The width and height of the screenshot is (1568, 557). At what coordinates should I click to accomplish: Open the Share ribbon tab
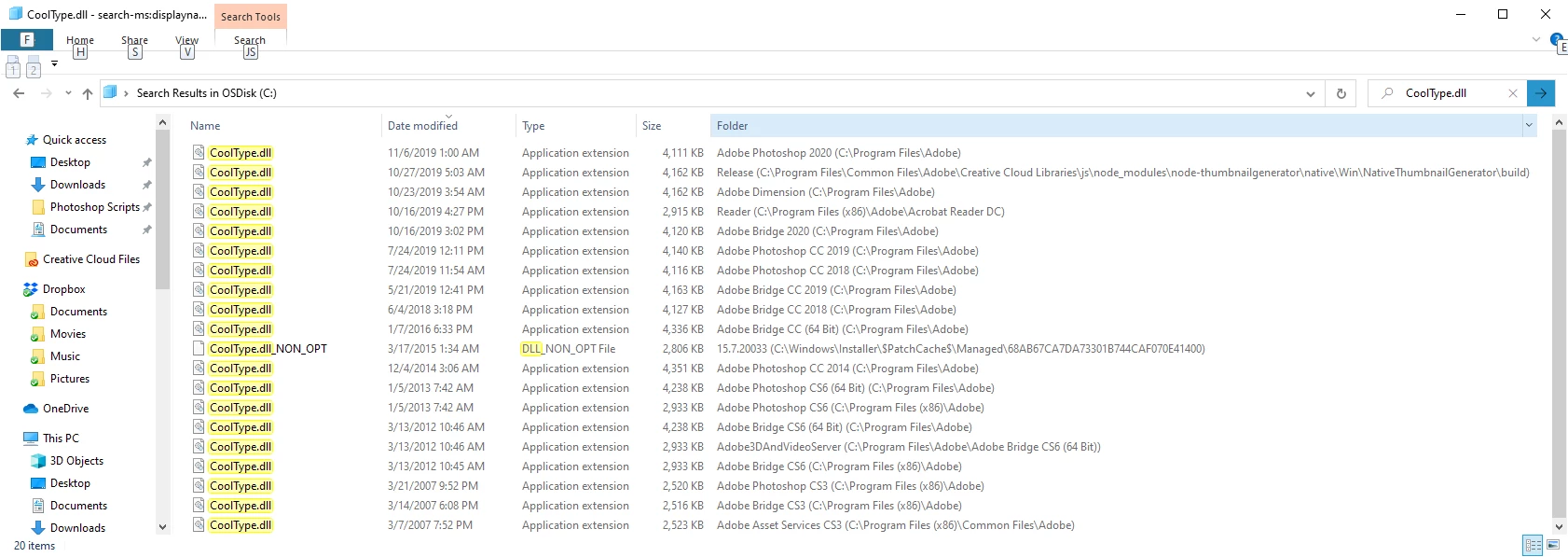pyautogui.click(x=134, y=40)
